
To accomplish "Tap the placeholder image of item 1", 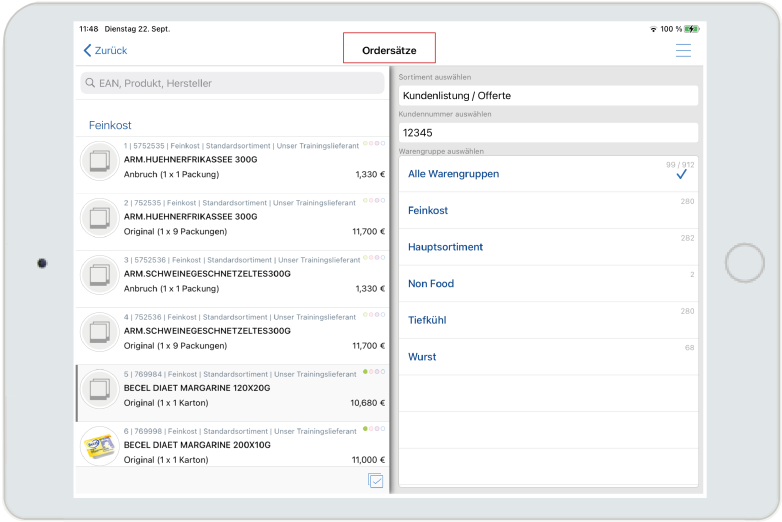I will 100,160.
